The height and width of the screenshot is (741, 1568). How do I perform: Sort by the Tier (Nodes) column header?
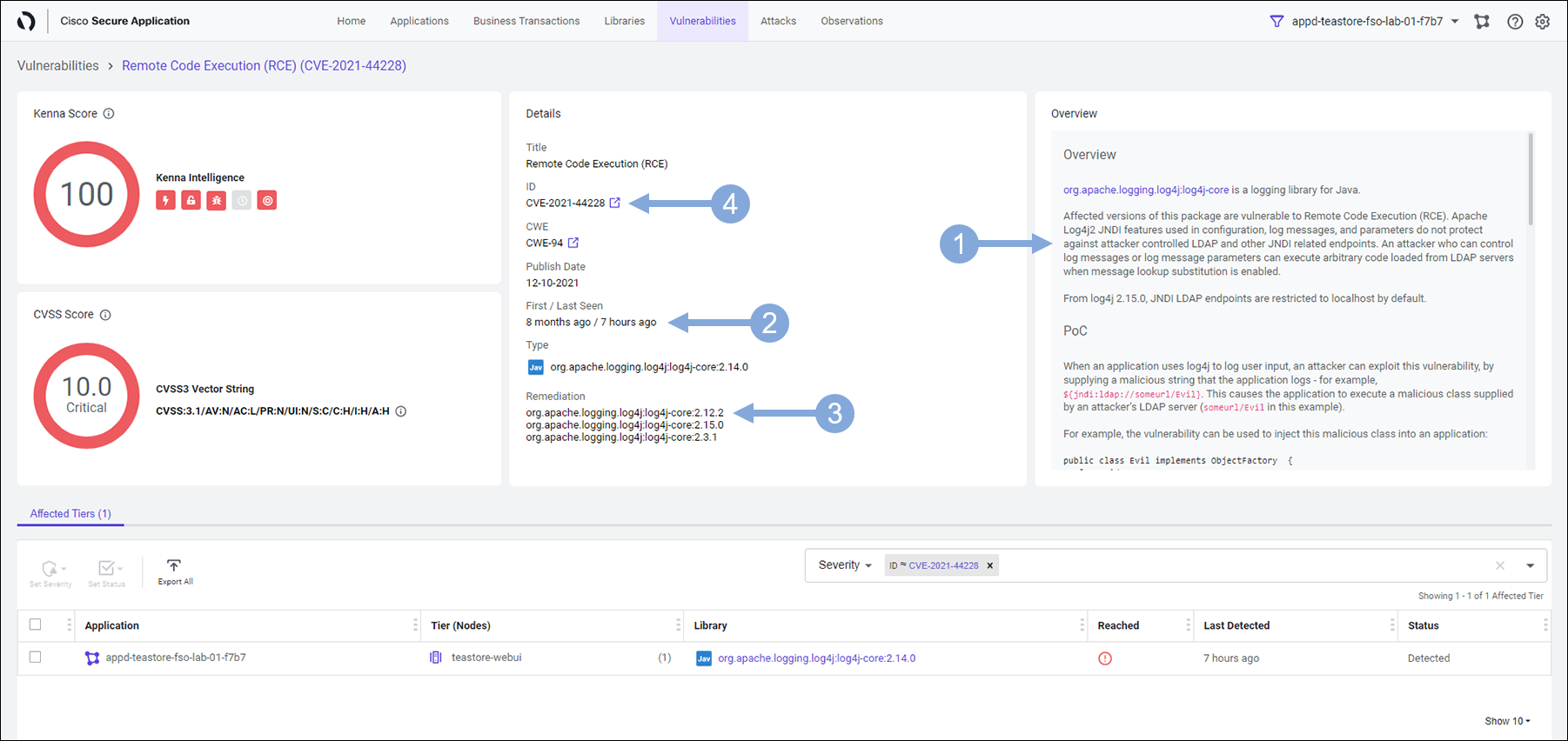[461, 625]
